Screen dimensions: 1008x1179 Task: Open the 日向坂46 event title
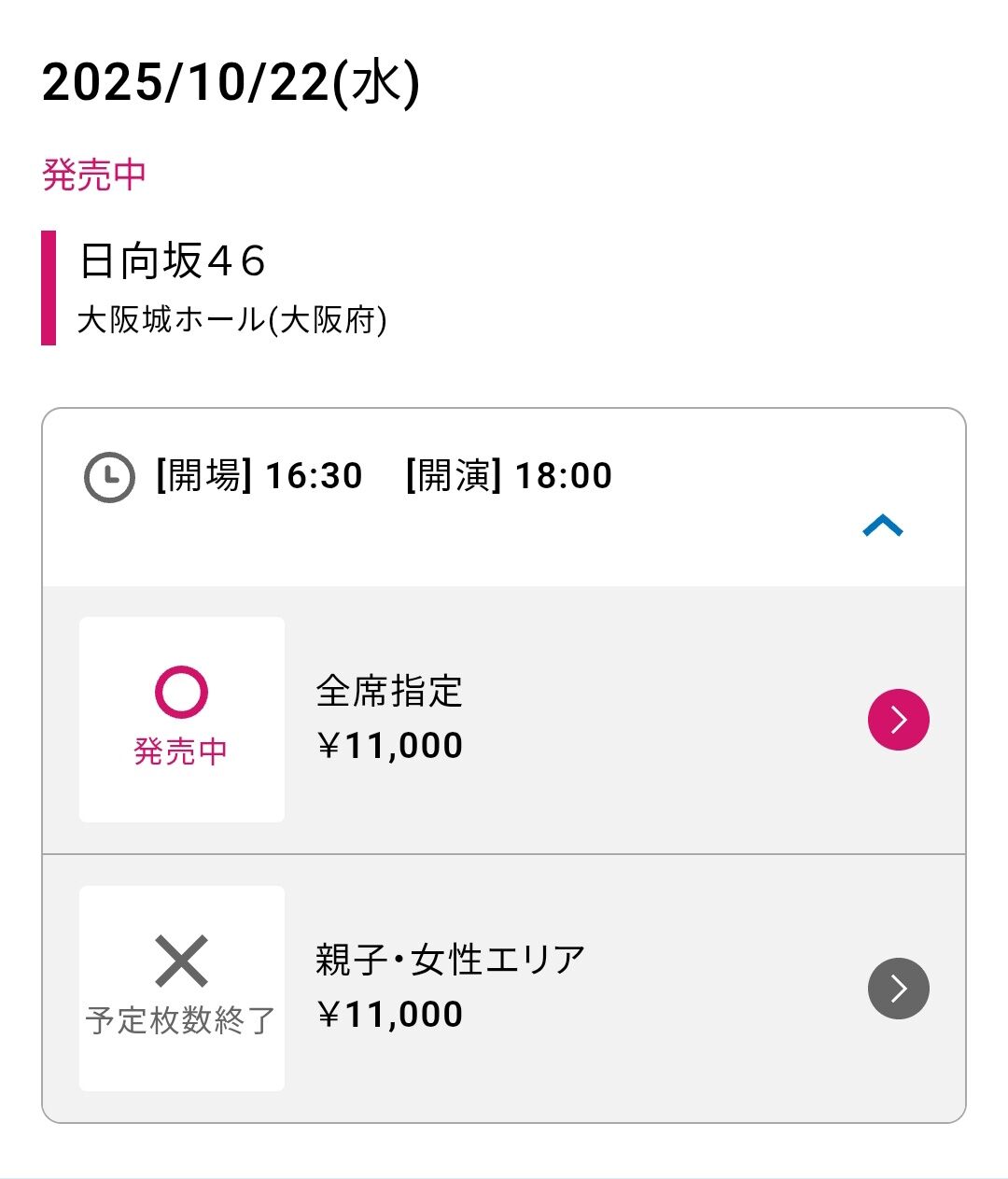coord(173,260)
